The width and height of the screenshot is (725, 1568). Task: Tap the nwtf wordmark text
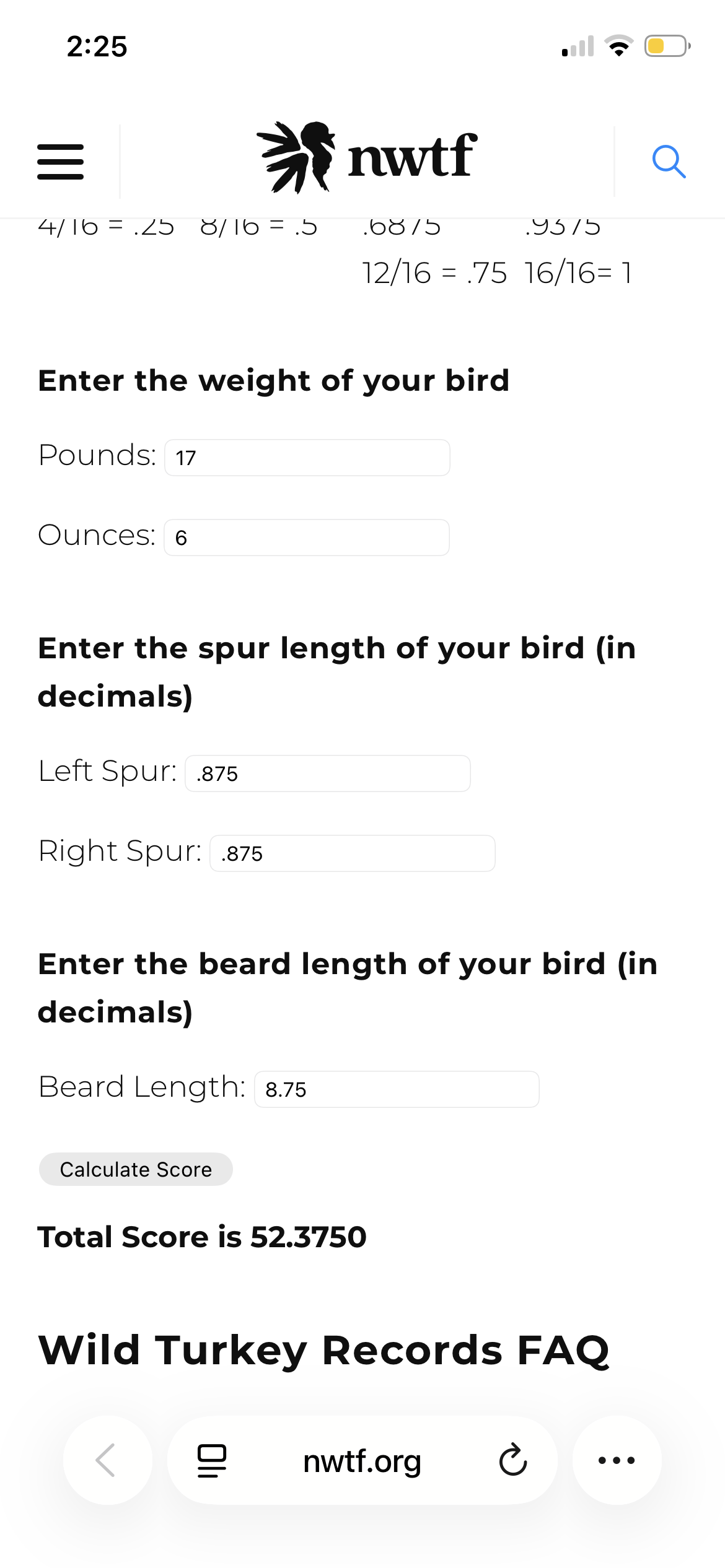[x=413, y=155]
